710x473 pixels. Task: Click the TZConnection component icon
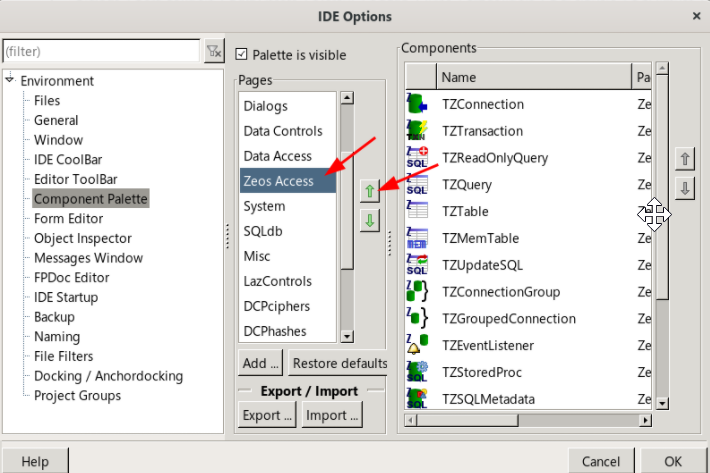point(417,104)
